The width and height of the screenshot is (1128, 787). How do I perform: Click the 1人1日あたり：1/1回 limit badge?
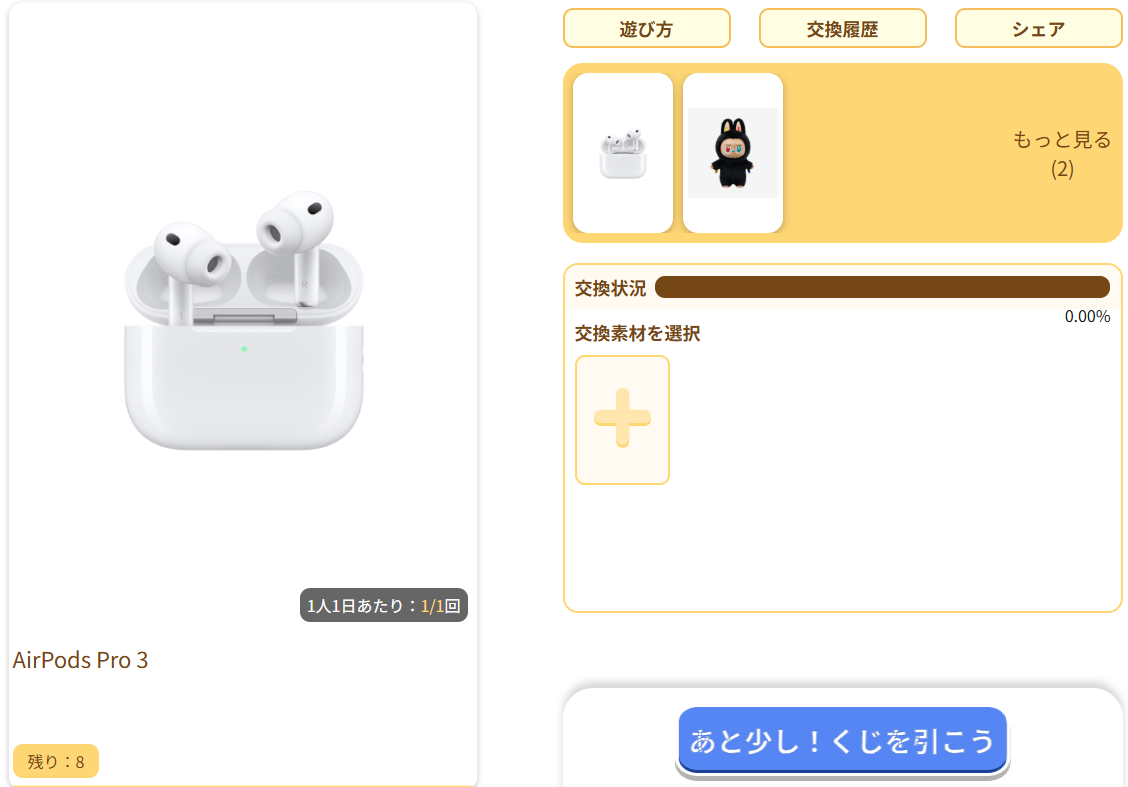tap(383, 605)
